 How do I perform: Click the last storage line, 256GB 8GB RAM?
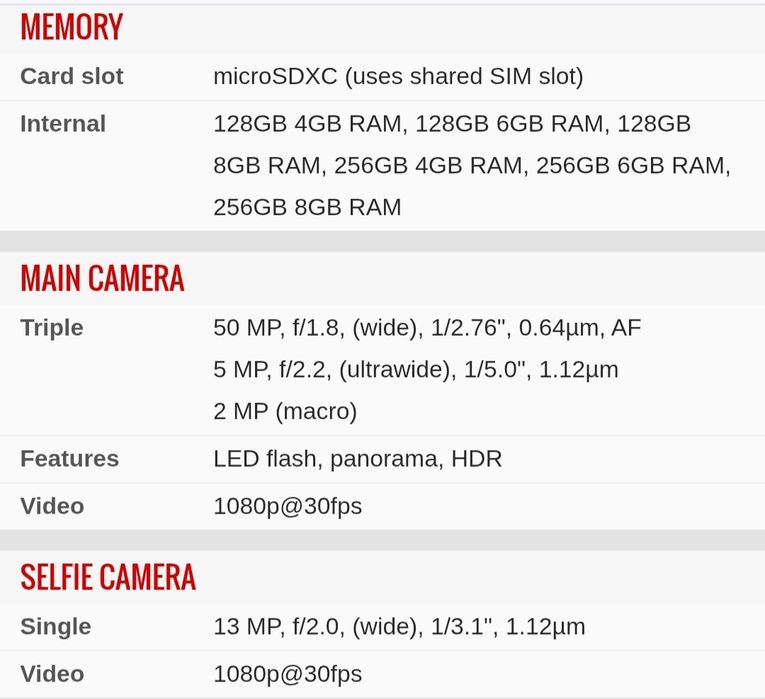point(307,207)
